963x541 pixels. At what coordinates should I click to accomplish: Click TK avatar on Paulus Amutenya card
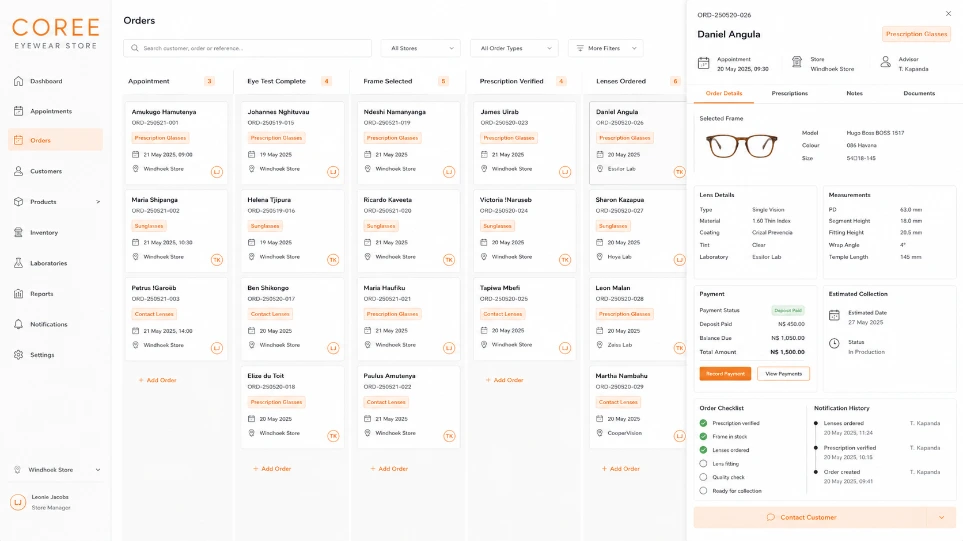point(449,436)
